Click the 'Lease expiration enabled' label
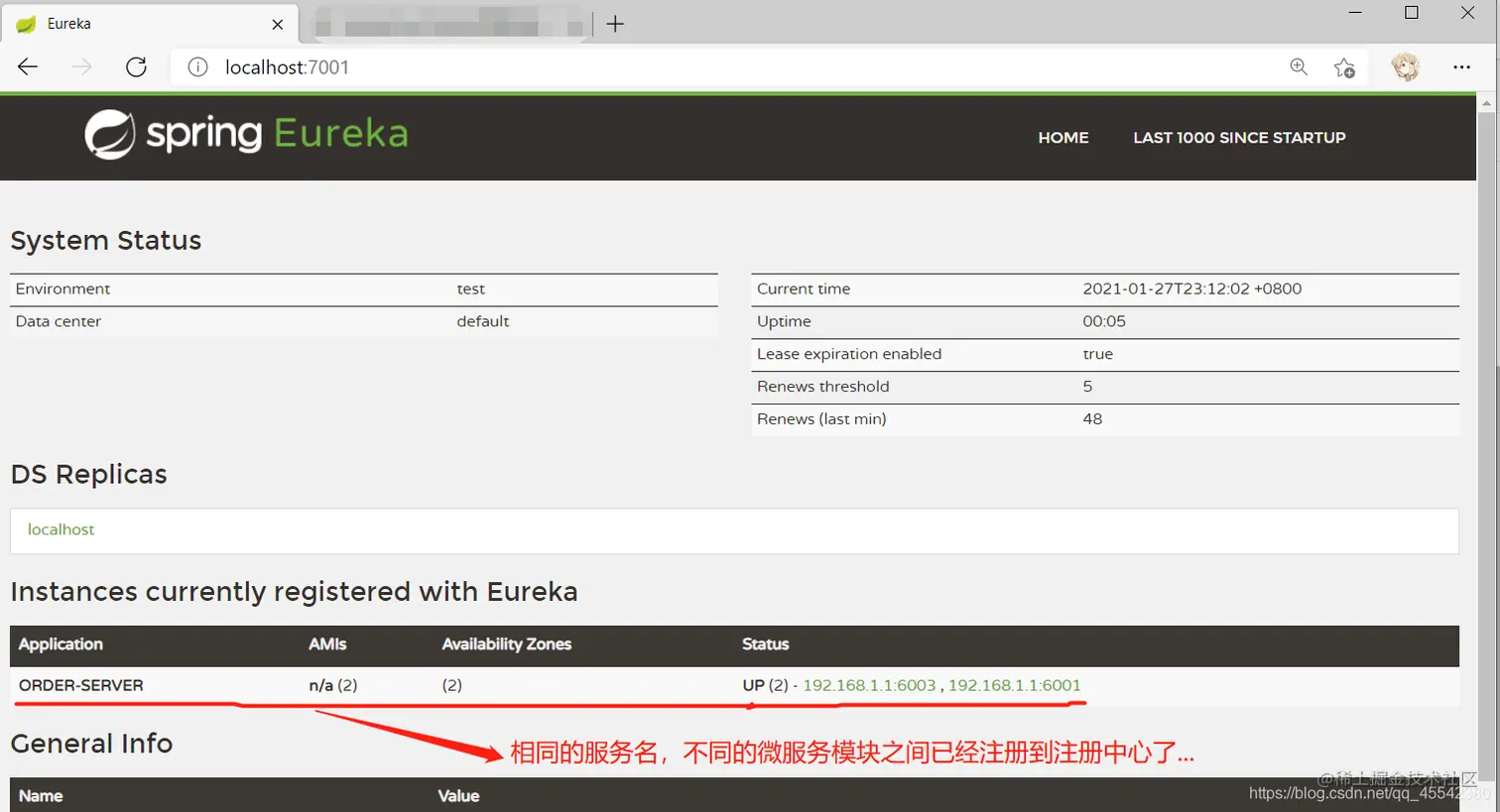Image resolution: width=1500 pixels, height=812 pixels. point(849,354)
